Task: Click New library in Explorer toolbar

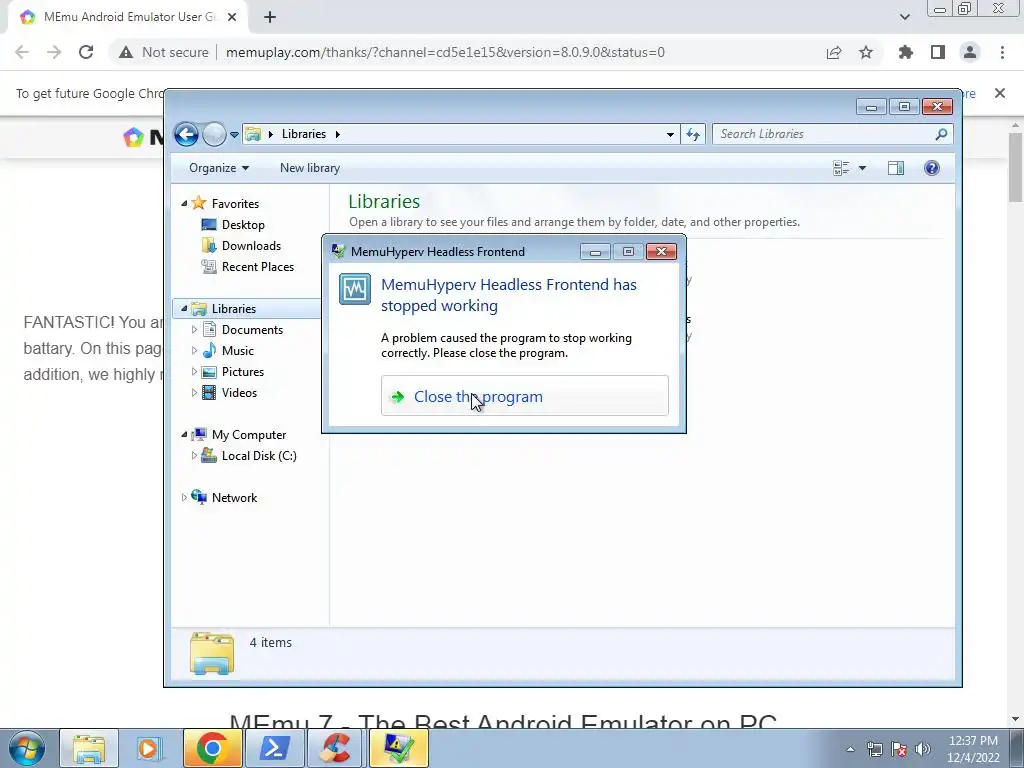Action: pyautogui.click(x=310, y=168)
